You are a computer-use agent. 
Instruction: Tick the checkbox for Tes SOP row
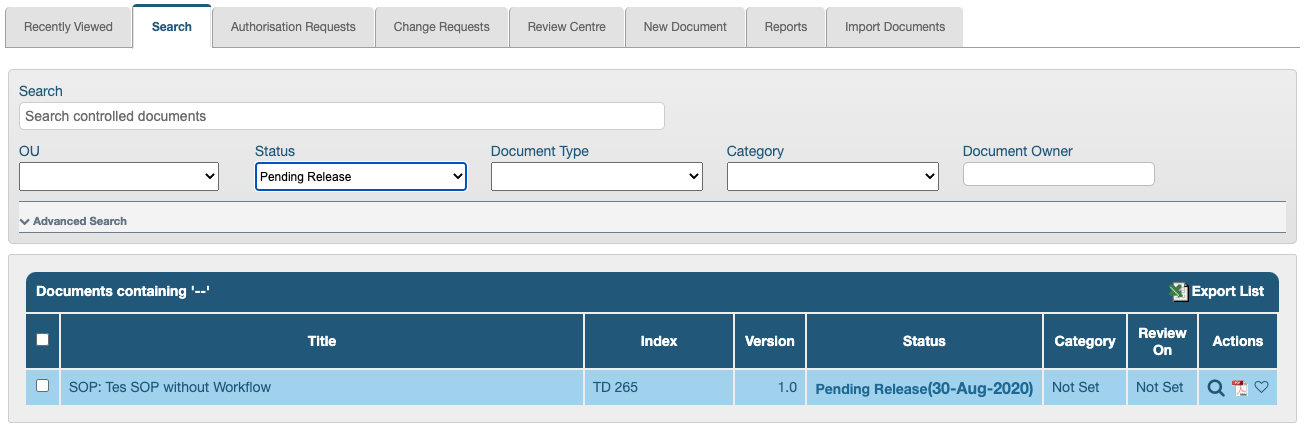[42, 386]
